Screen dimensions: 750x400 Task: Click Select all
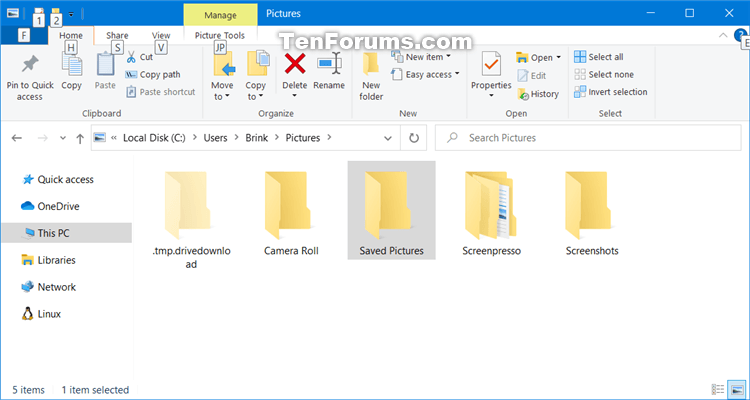coord(598,57)
